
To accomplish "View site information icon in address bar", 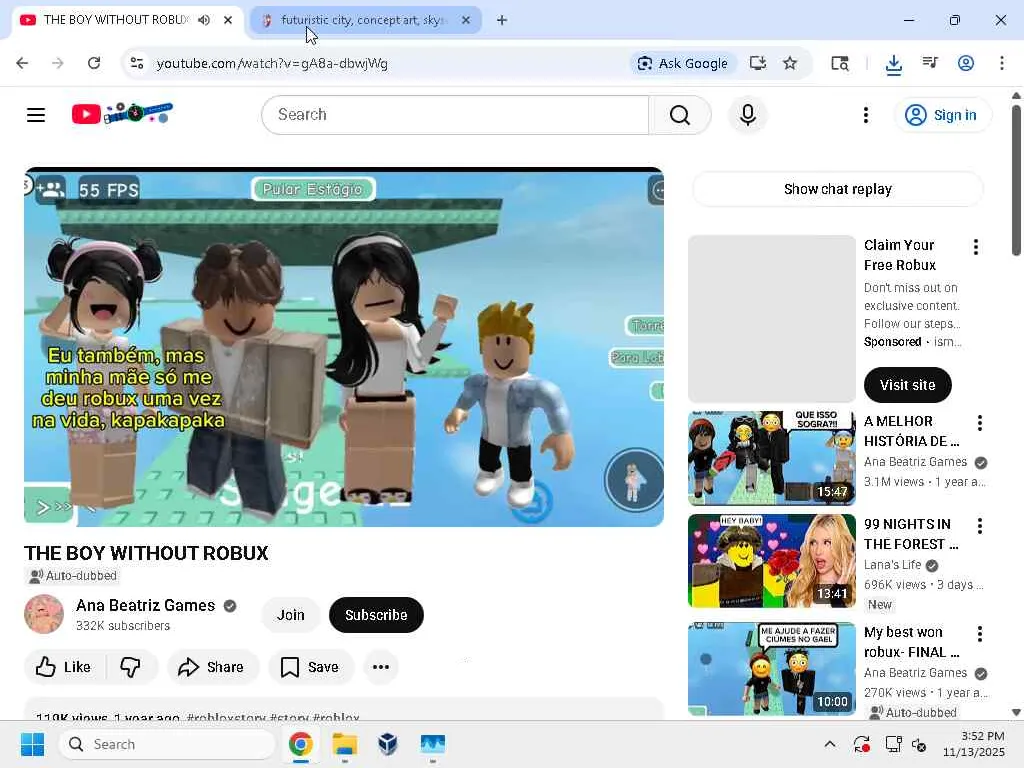I will [137, 63].
